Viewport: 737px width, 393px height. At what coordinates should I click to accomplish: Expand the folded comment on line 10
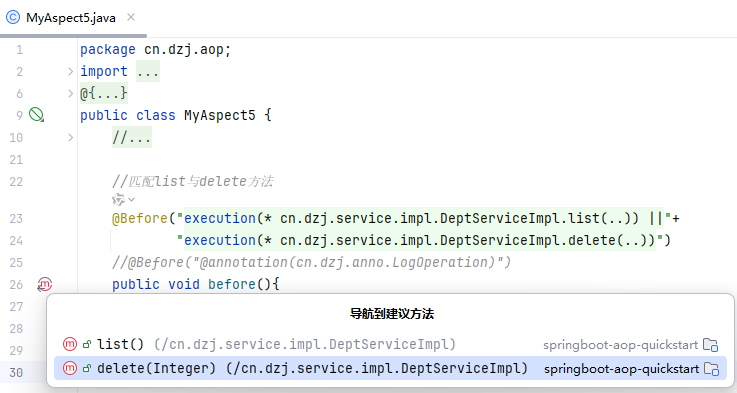(x=70, y=137)
